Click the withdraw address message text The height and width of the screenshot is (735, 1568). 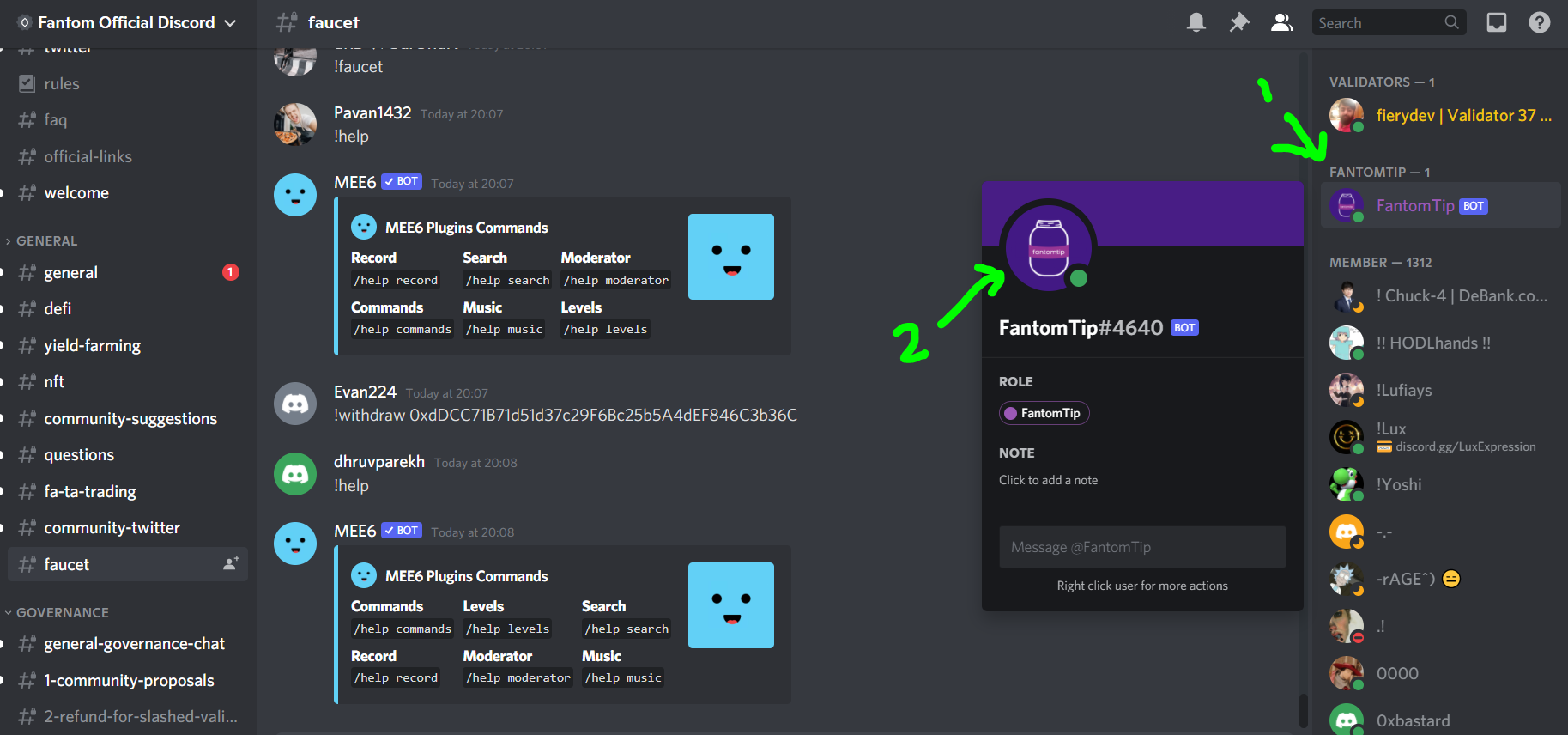(x=566, y=416)
